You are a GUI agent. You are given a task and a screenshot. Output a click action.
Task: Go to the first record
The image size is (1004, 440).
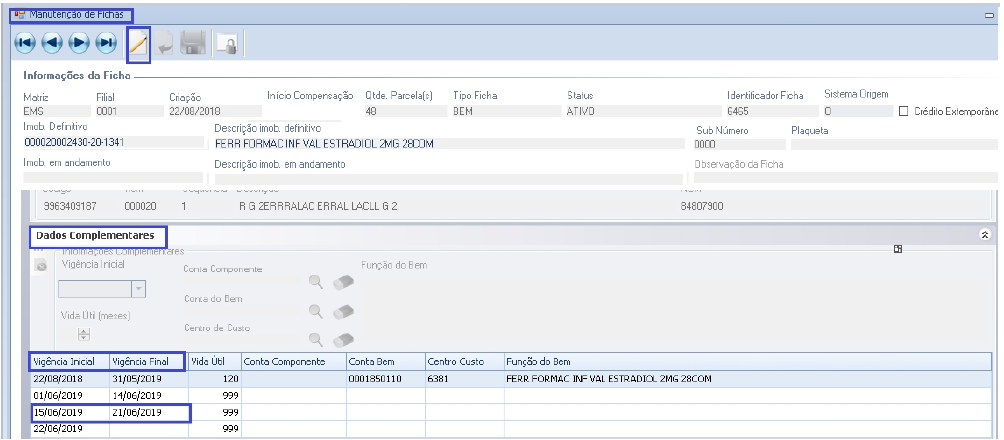coord(24,43)
